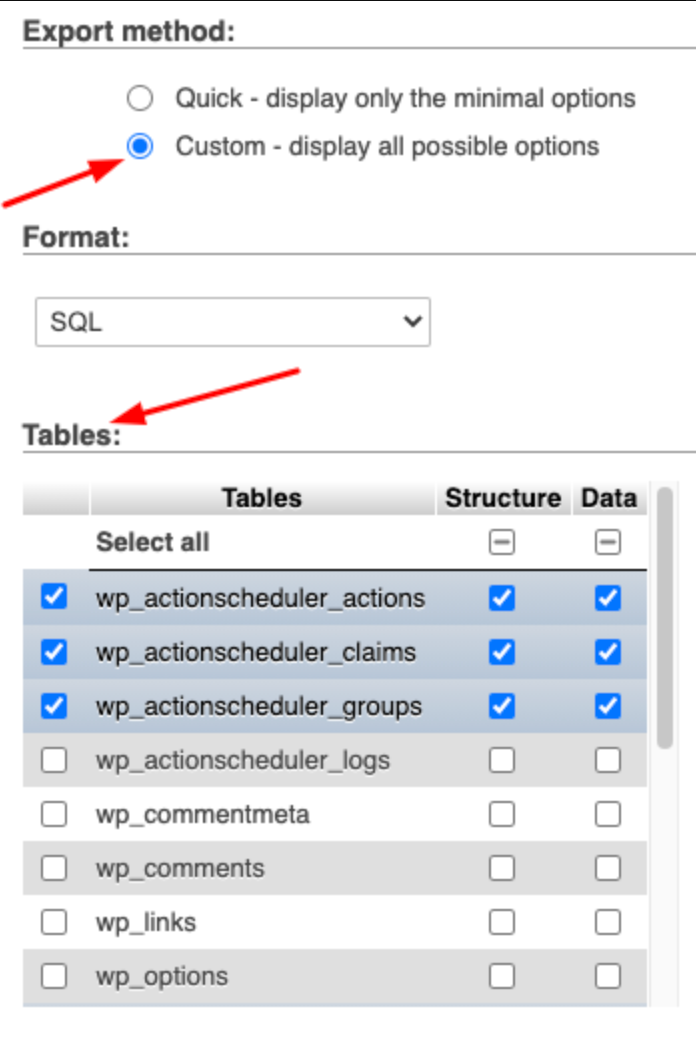Click the Tables column header
Image resolution: width=696 pixels, height=1042 pixels.
tap(262, 498)
